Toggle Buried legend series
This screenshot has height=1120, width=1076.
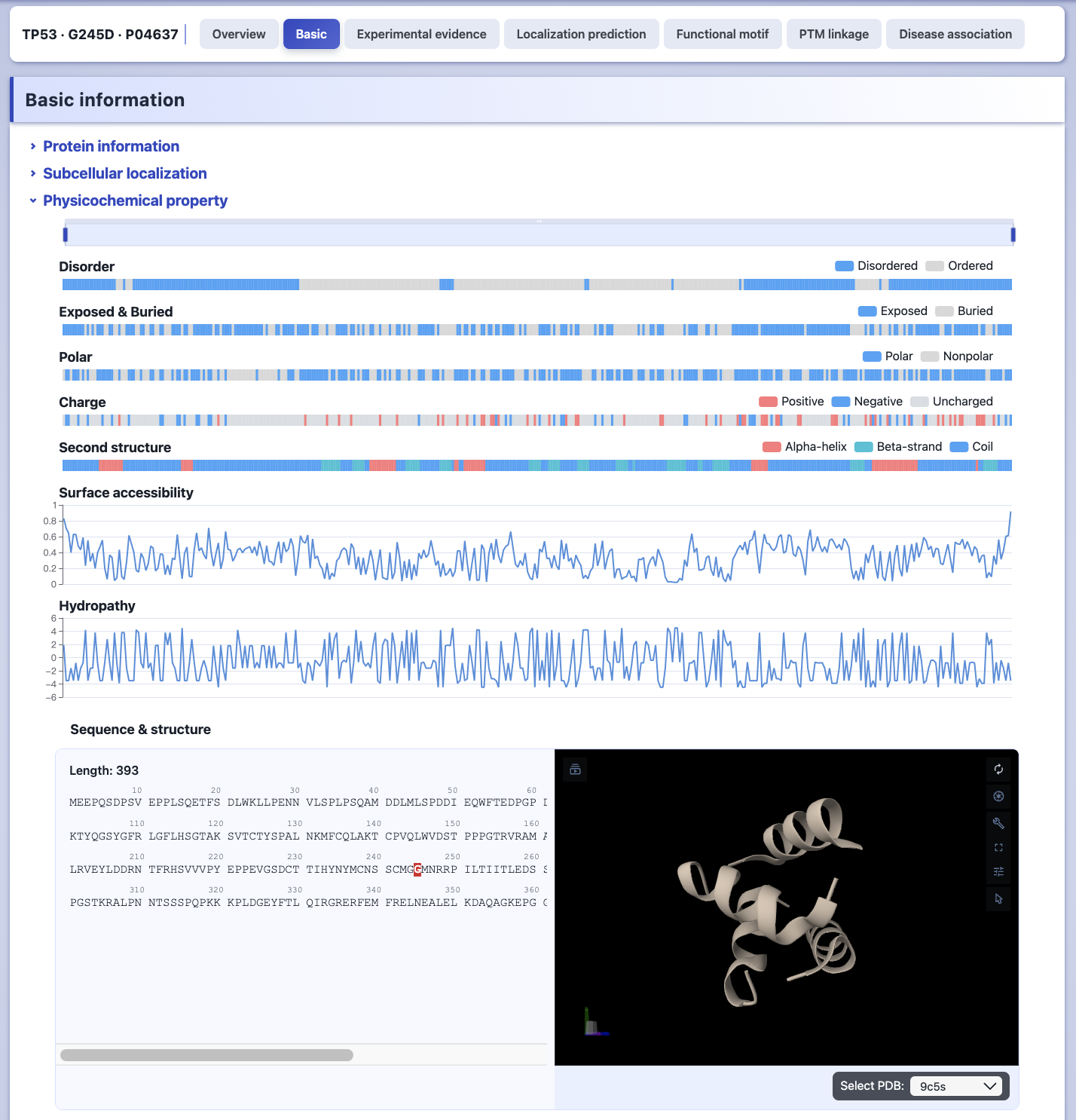pos(964,311)
